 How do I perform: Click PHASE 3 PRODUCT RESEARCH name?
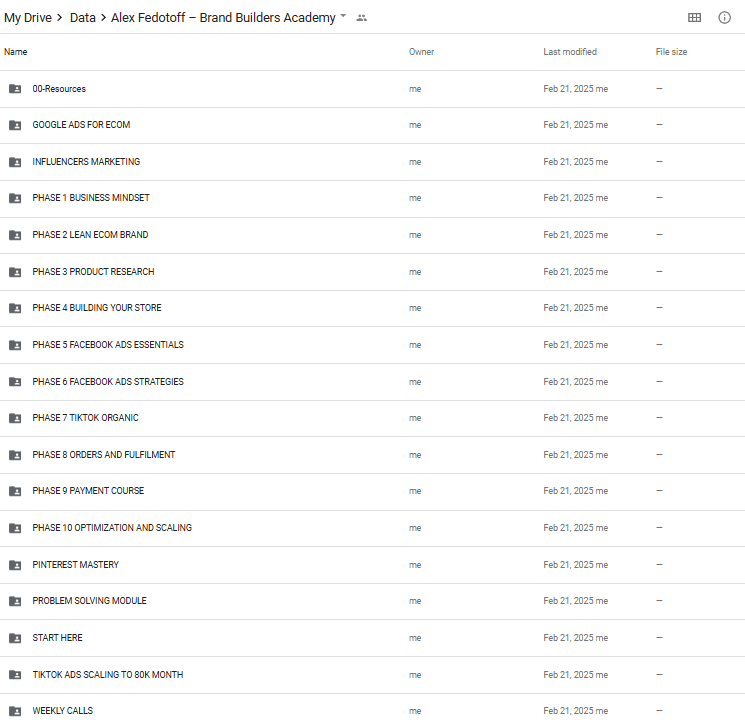point(93,272)
